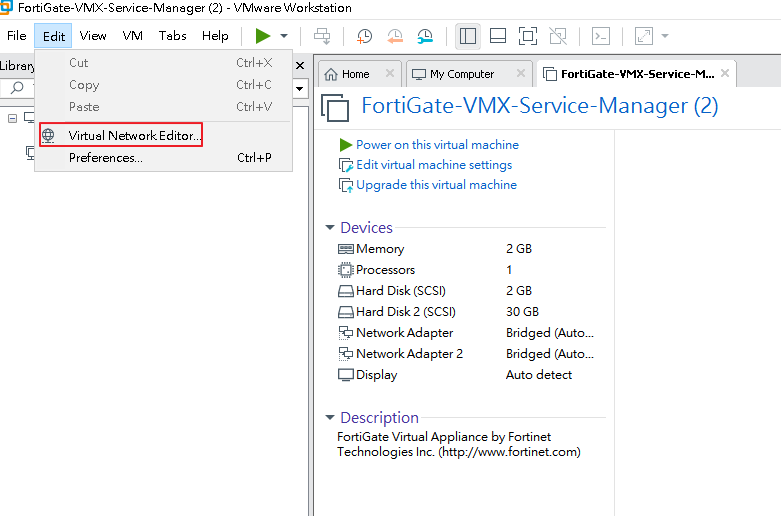Enter full screen mode icon

click(x=528, y=36)
